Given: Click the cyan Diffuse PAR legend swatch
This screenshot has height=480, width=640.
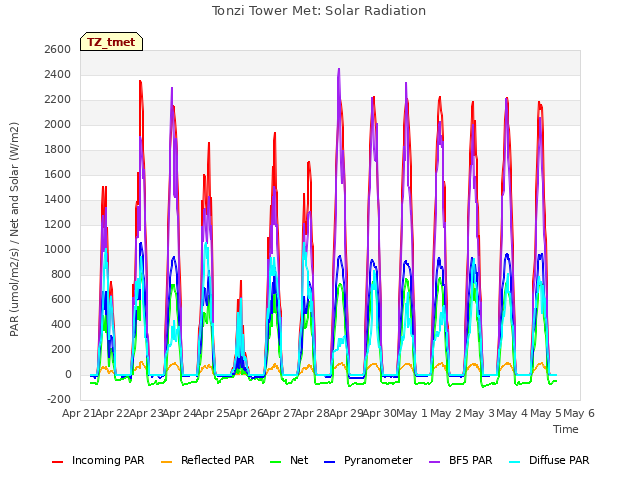Looking at the screenshot, I should (515, 462).
